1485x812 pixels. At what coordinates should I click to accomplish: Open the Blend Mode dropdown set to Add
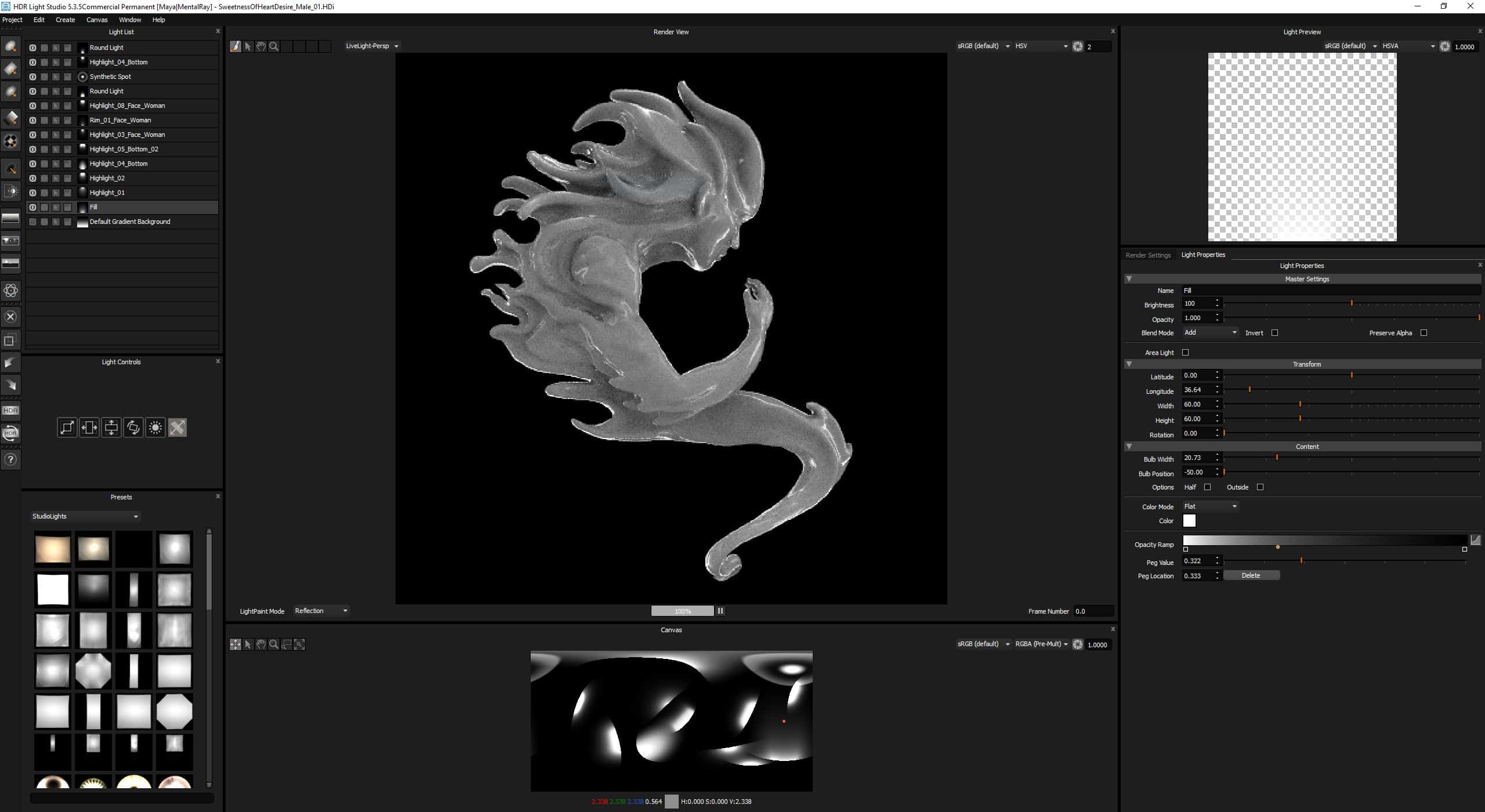[1211, 333]
